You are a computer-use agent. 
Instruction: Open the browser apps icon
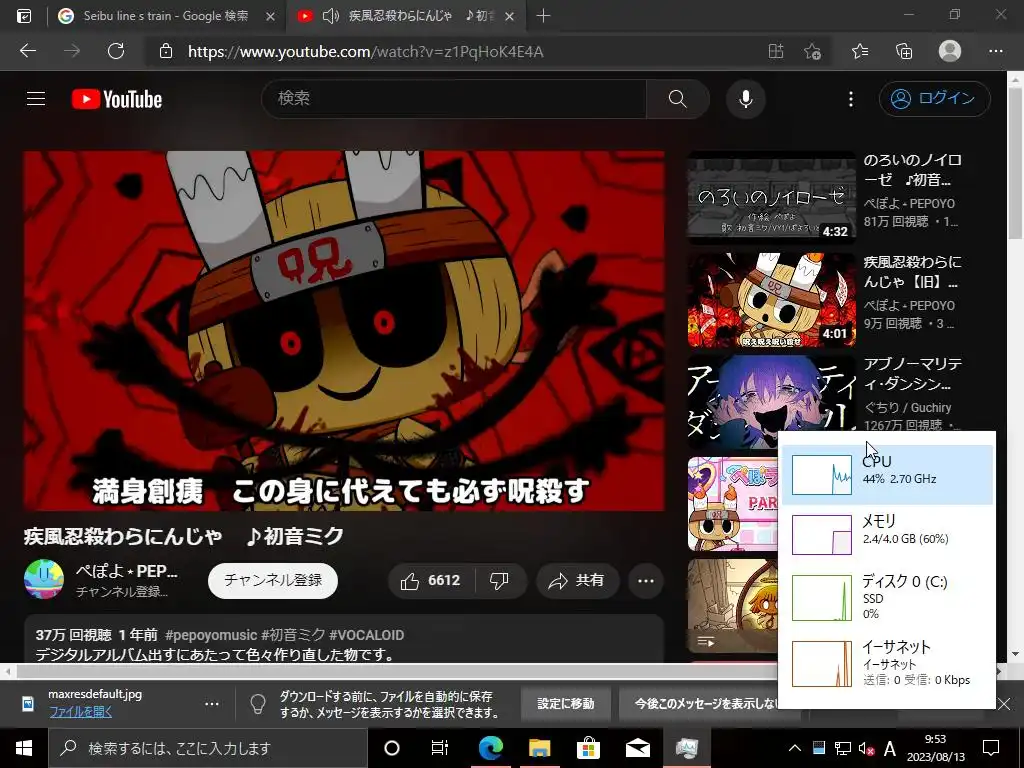click(x=776, y=51)
